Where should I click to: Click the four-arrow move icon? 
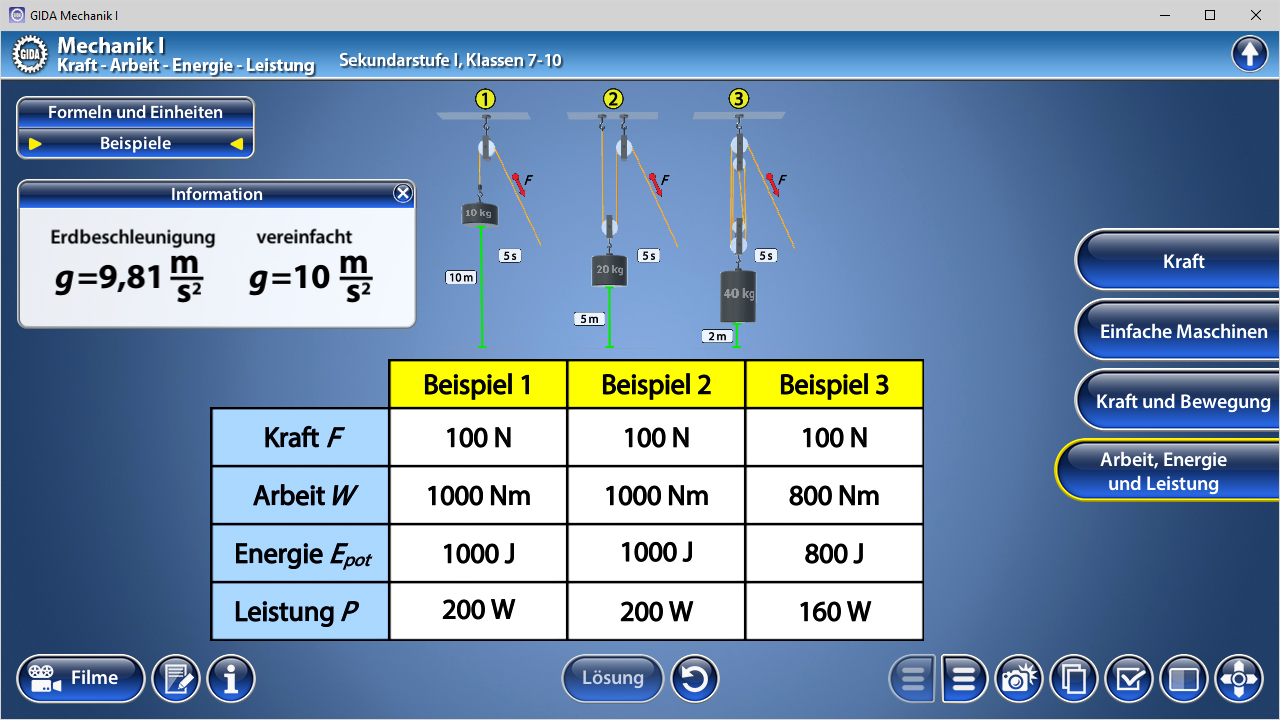(1239, 680)
